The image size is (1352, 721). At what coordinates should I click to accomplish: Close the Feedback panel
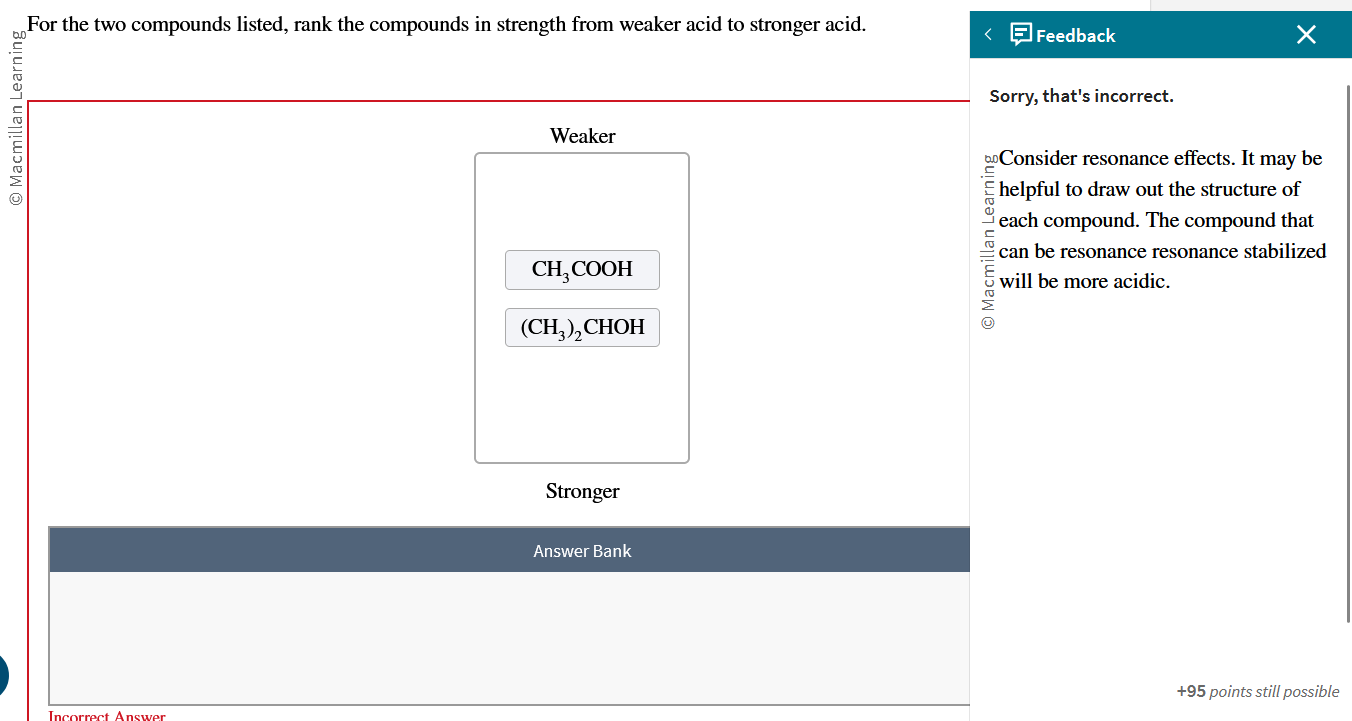pyautogui.click(x=1306, y=35)
